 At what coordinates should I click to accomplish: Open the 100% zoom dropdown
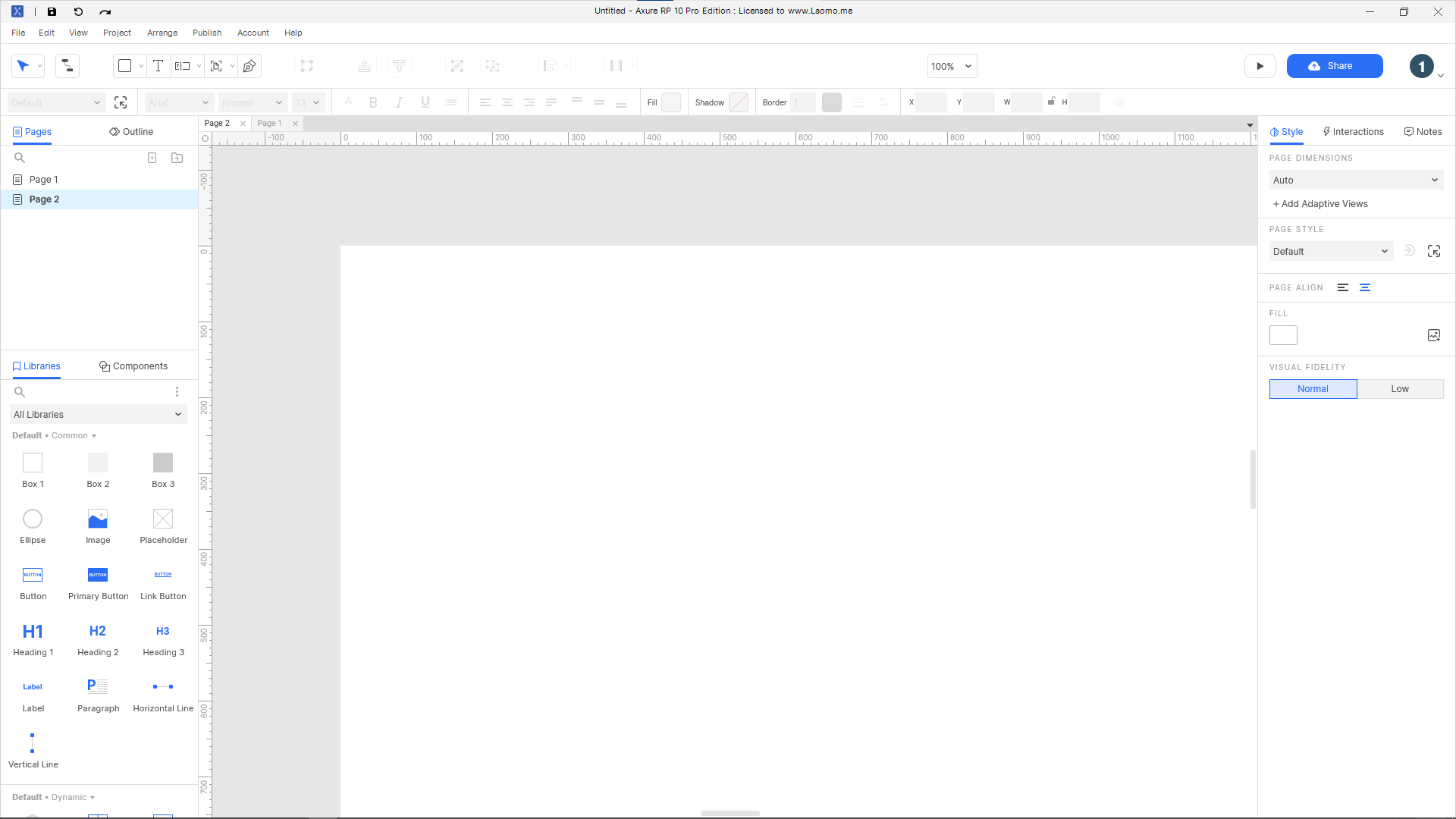[x=952, y=66]
